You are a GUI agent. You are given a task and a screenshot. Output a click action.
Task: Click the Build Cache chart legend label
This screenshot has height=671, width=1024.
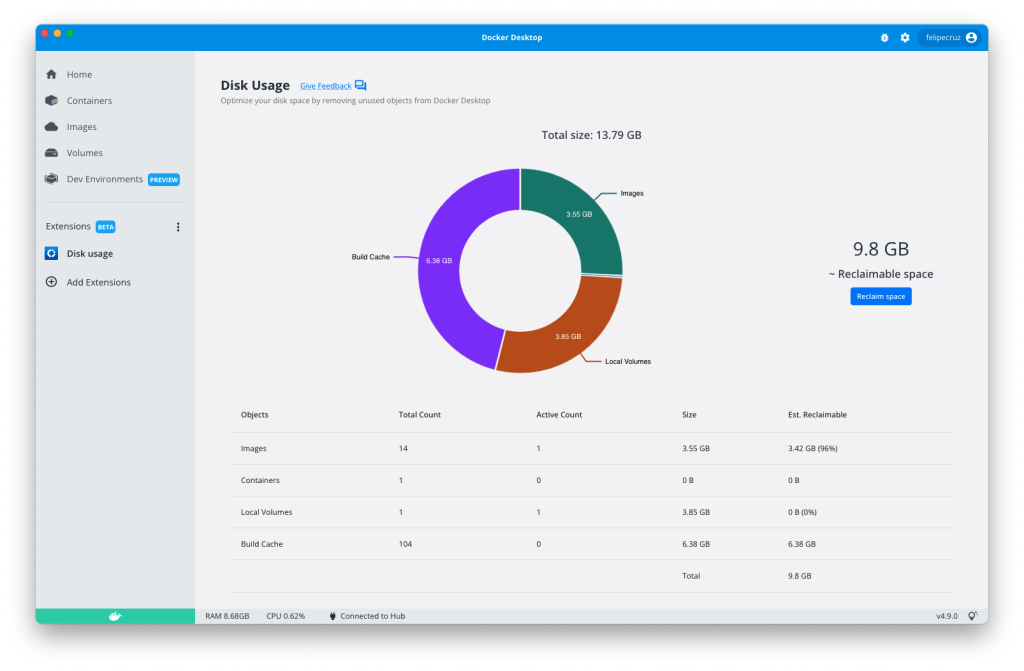point(370,257)
